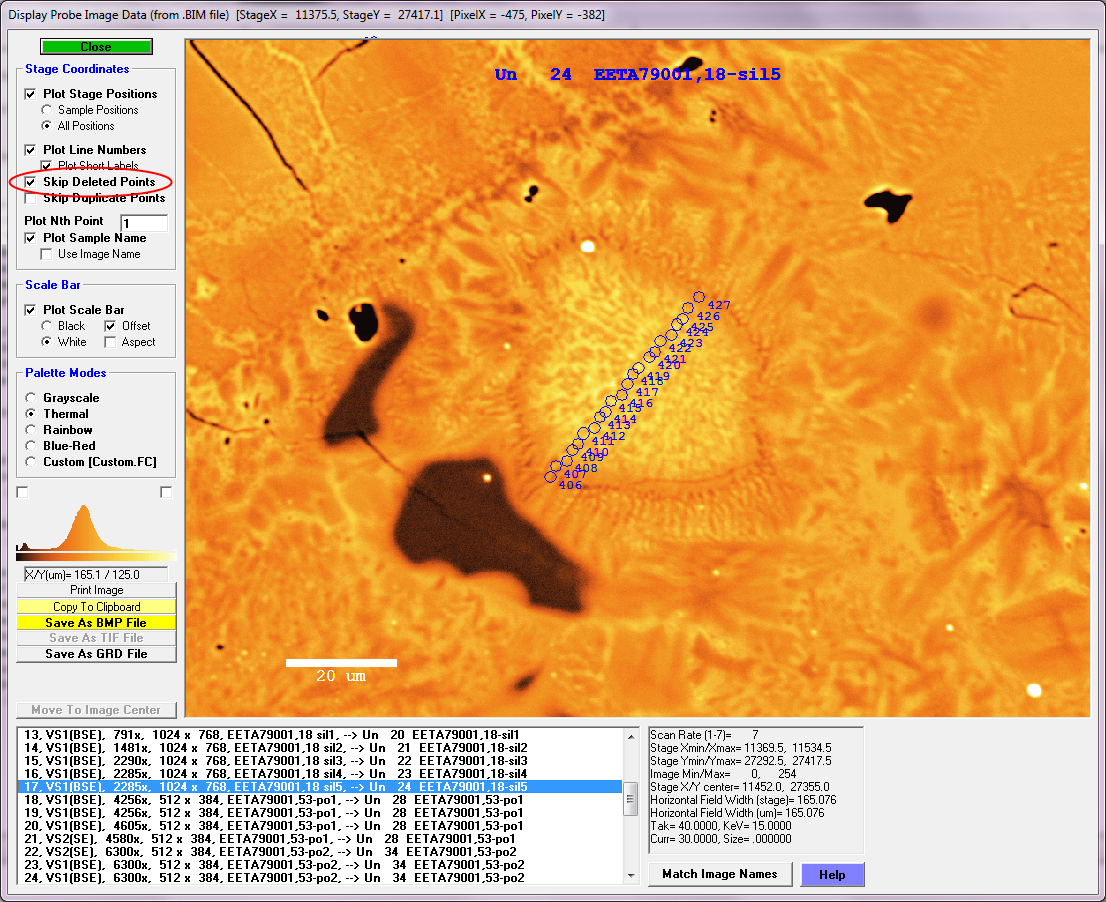The image size is (1106, 902).
Task: Select Black scale bar color
Action: tap(47, 326)
